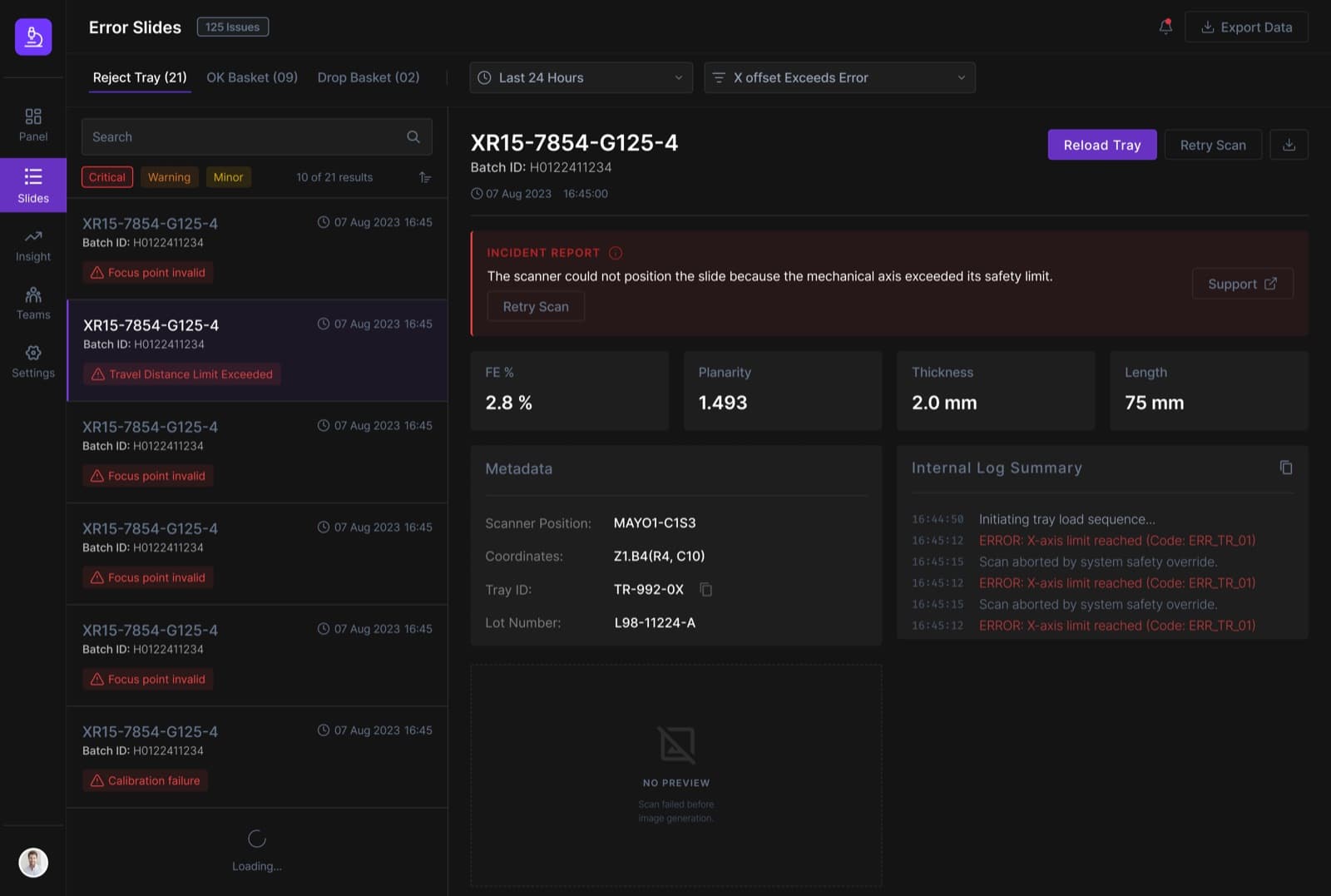
Task: Open the notifications bell
Action: click(1165, 27)
